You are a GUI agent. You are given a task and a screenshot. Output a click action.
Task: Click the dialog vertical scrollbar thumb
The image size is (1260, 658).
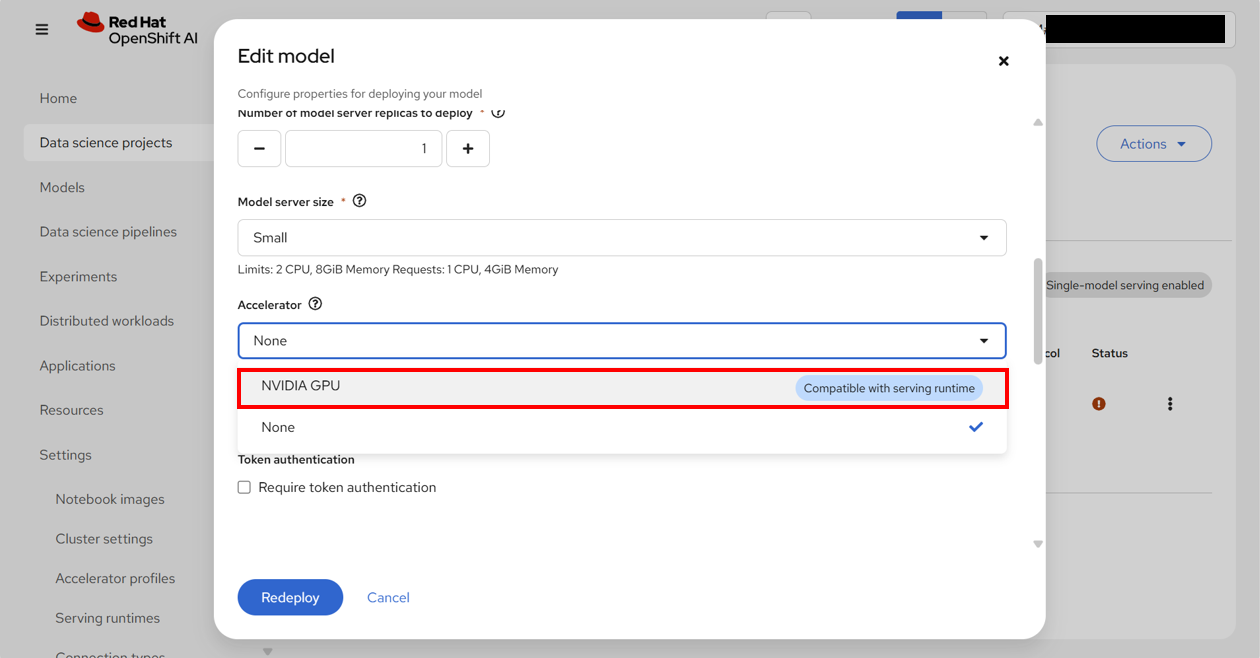tap(1038, 311)
